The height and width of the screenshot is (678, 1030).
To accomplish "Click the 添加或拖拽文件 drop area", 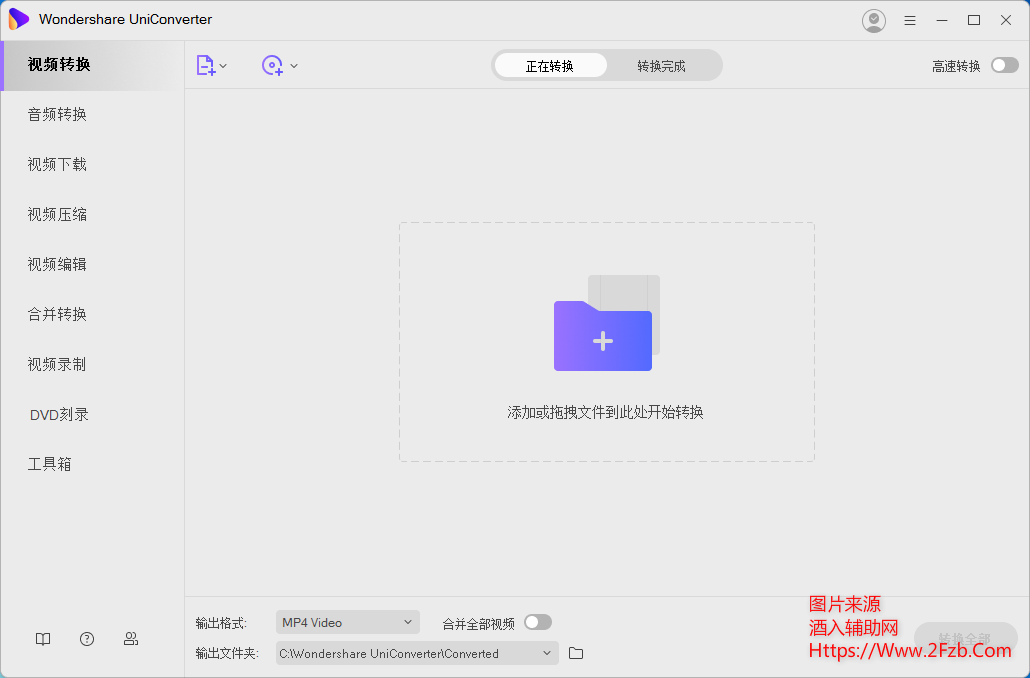I will pyautogui.click(x=606, y=342).
